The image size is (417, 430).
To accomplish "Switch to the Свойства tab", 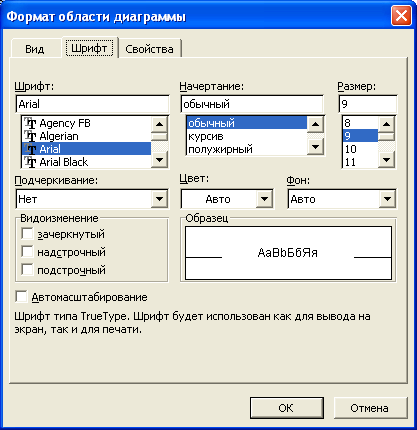I will click(149, 49).
